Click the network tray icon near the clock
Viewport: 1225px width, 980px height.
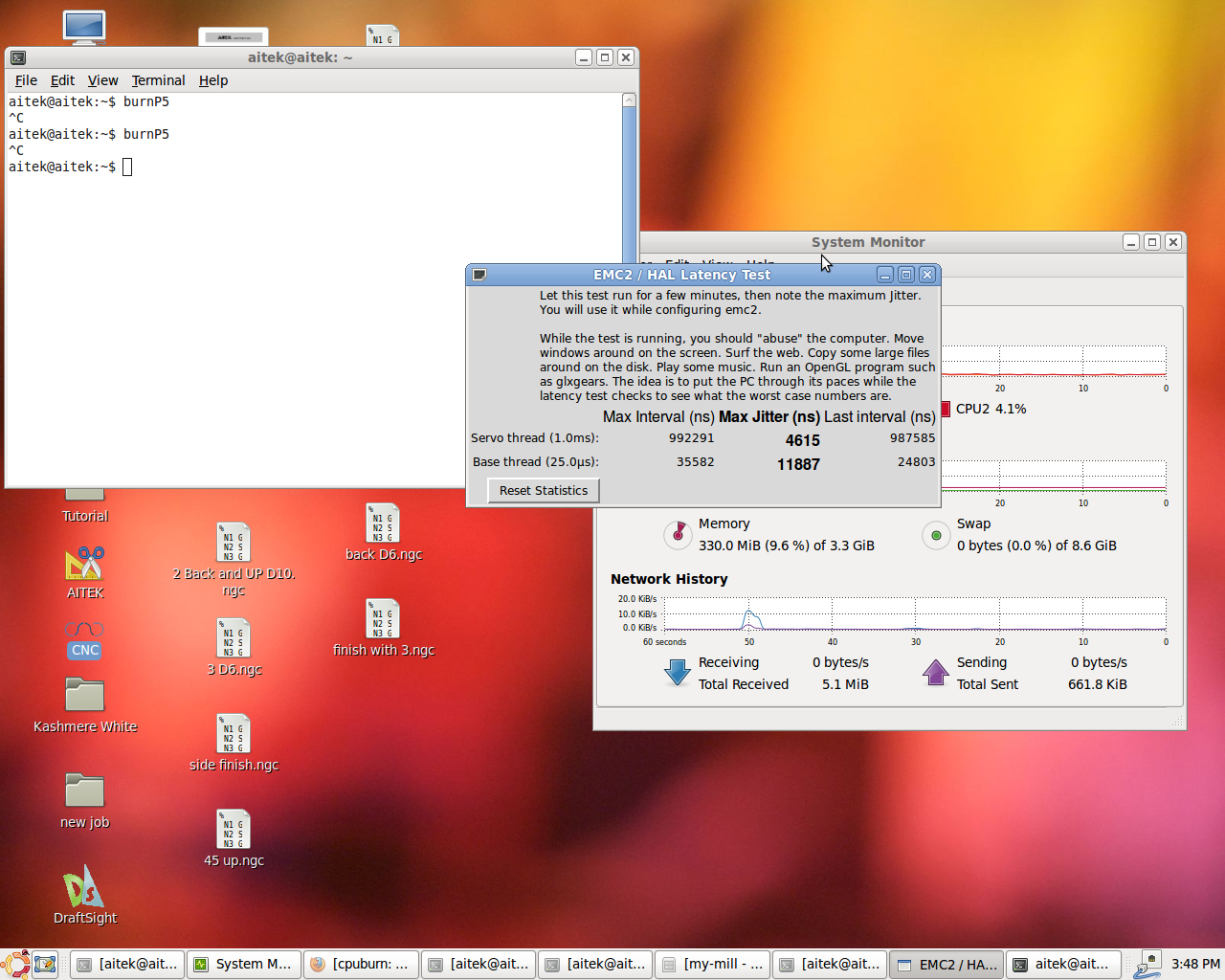tap(1147, 964)
